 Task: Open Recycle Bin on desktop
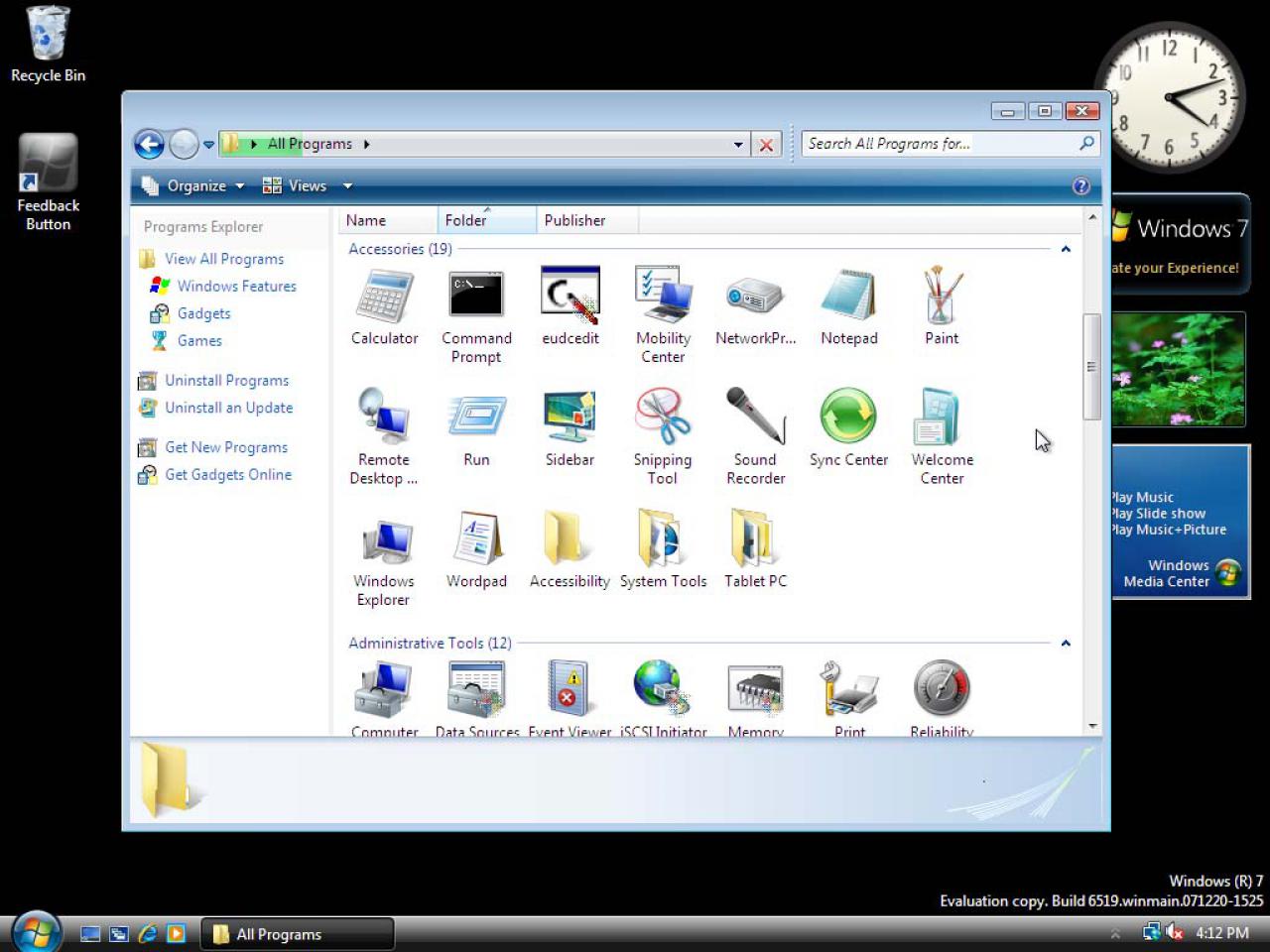coord(48,46)
